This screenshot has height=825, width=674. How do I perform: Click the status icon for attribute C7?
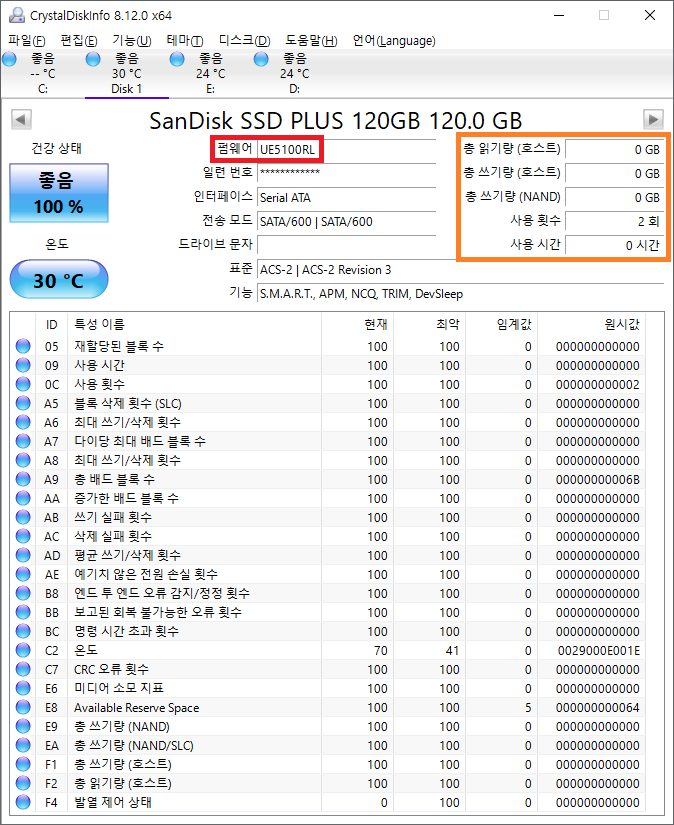point(23,669)
